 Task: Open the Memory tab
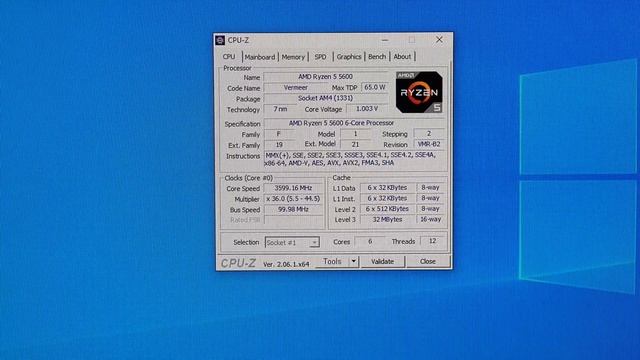click(x=293, y=57)
